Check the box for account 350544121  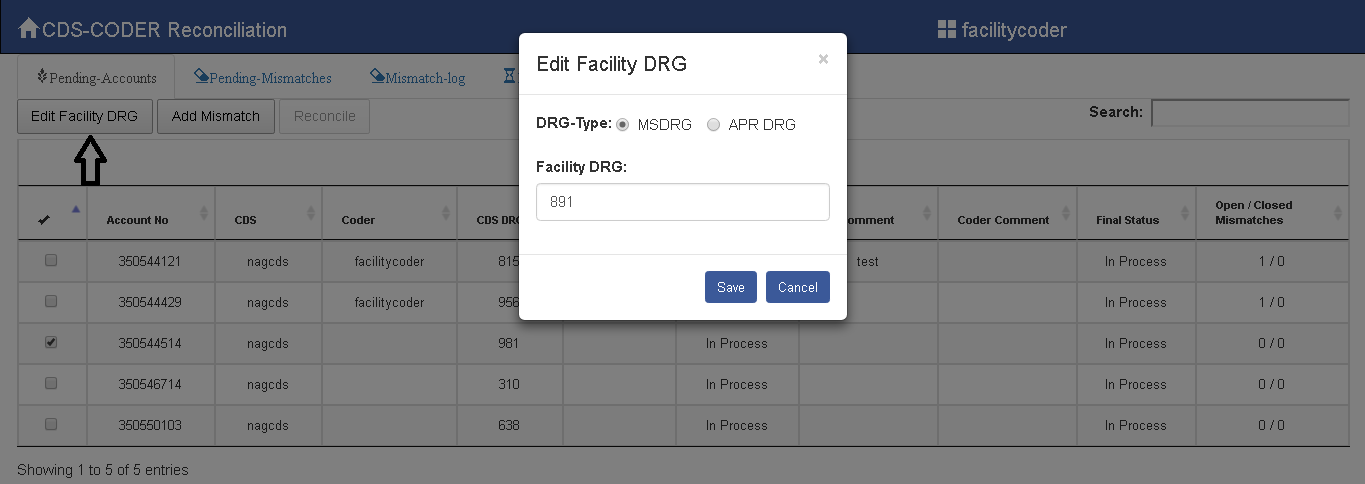click(51, 260)
